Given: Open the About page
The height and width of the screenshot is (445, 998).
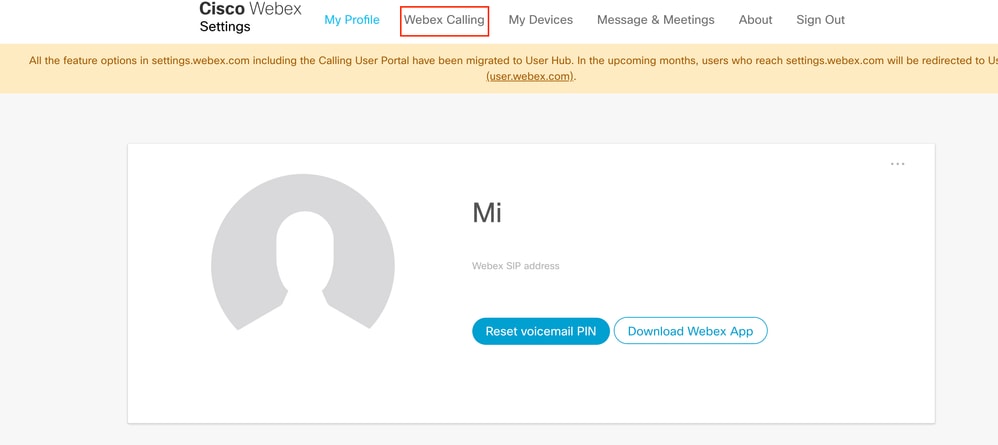Looking at the screenshot, I should pos(756,20).
